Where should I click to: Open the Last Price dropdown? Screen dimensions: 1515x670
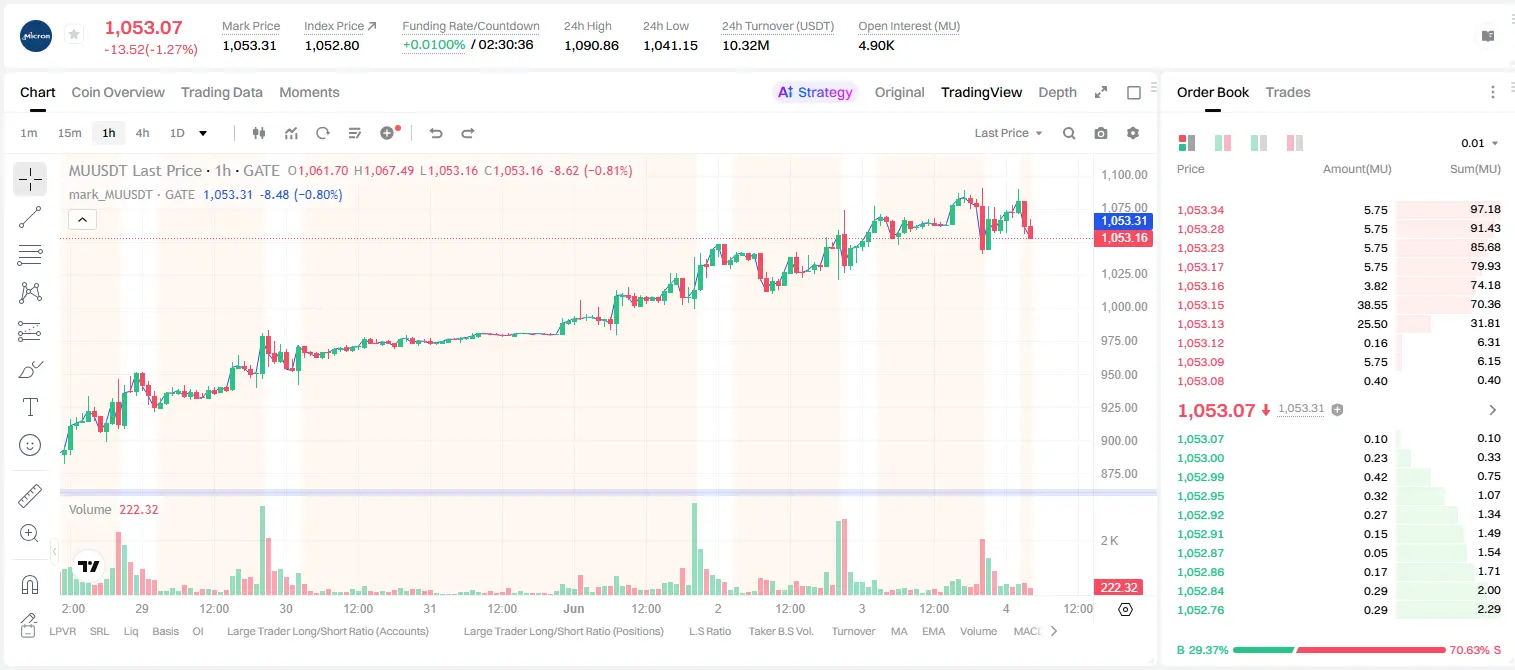point(1008,133)
